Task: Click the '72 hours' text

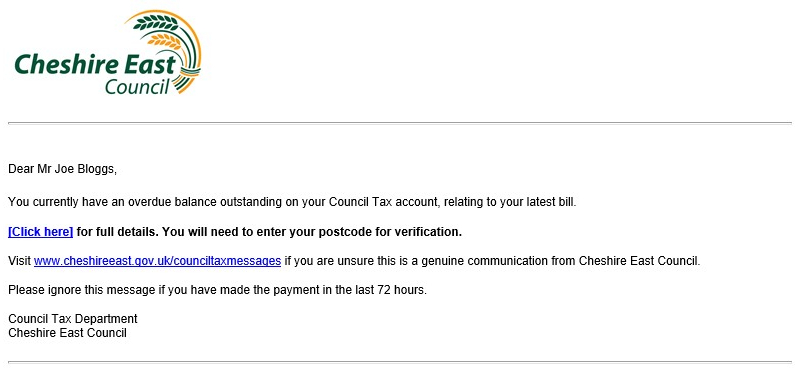Action: pos(401,290)
